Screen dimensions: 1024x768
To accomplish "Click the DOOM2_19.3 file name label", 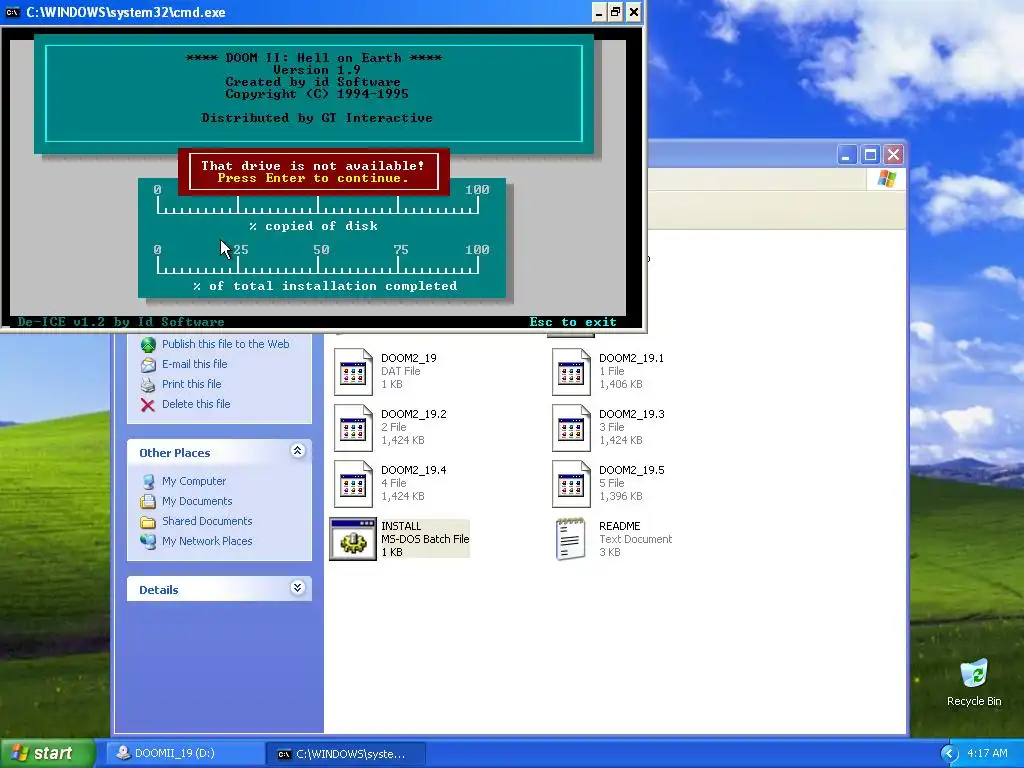I will [x=632, y=414].
